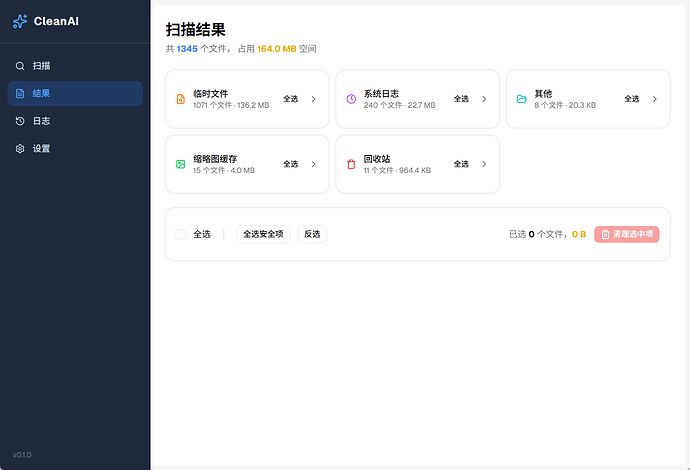Click the 全选安全项 button
Viewport: 690px width, 470px height.
click(263, 234)
